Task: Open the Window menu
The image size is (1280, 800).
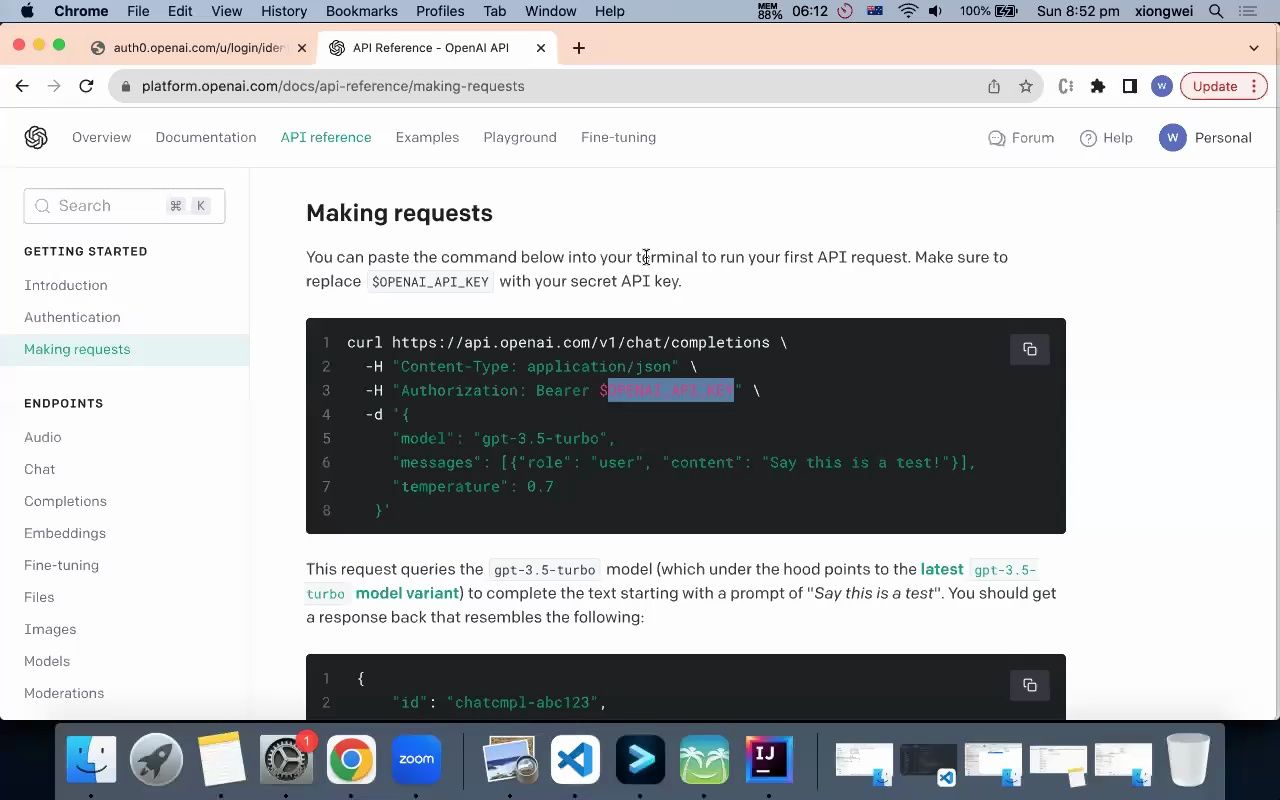Action: [551, 11]
